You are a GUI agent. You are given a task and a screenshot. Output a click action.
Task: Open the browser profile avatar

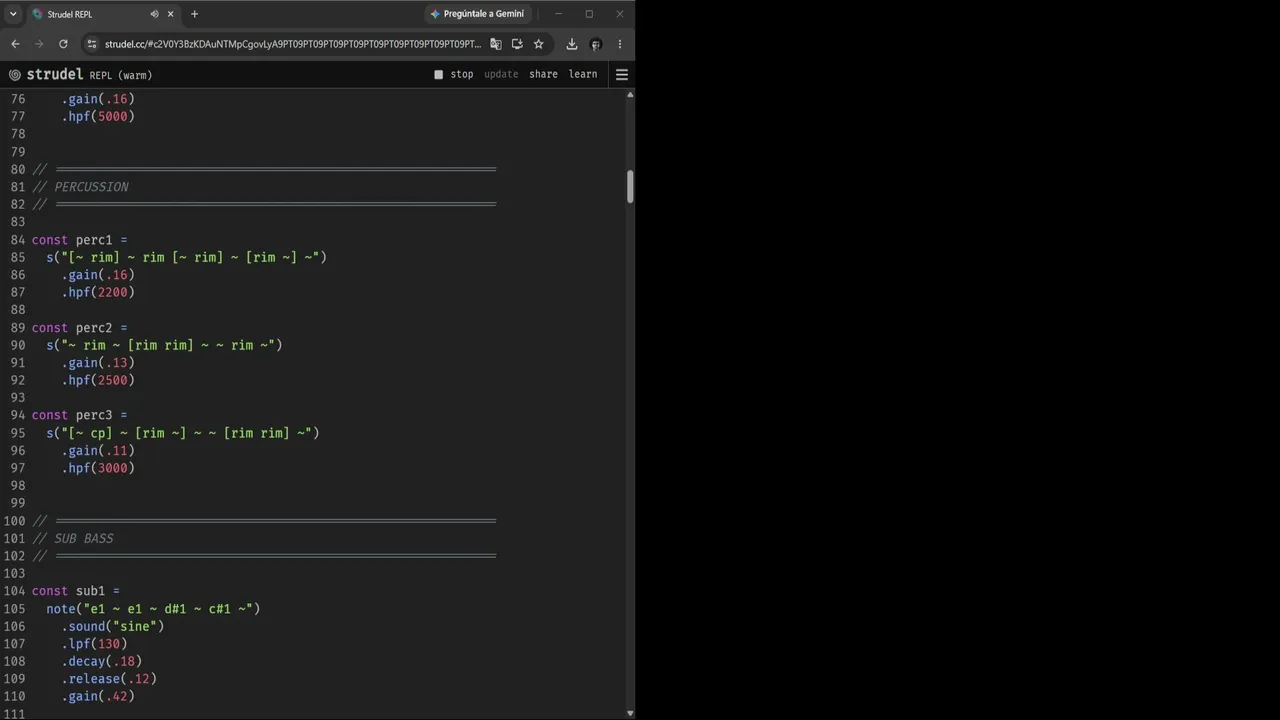(x=596, y=44)
